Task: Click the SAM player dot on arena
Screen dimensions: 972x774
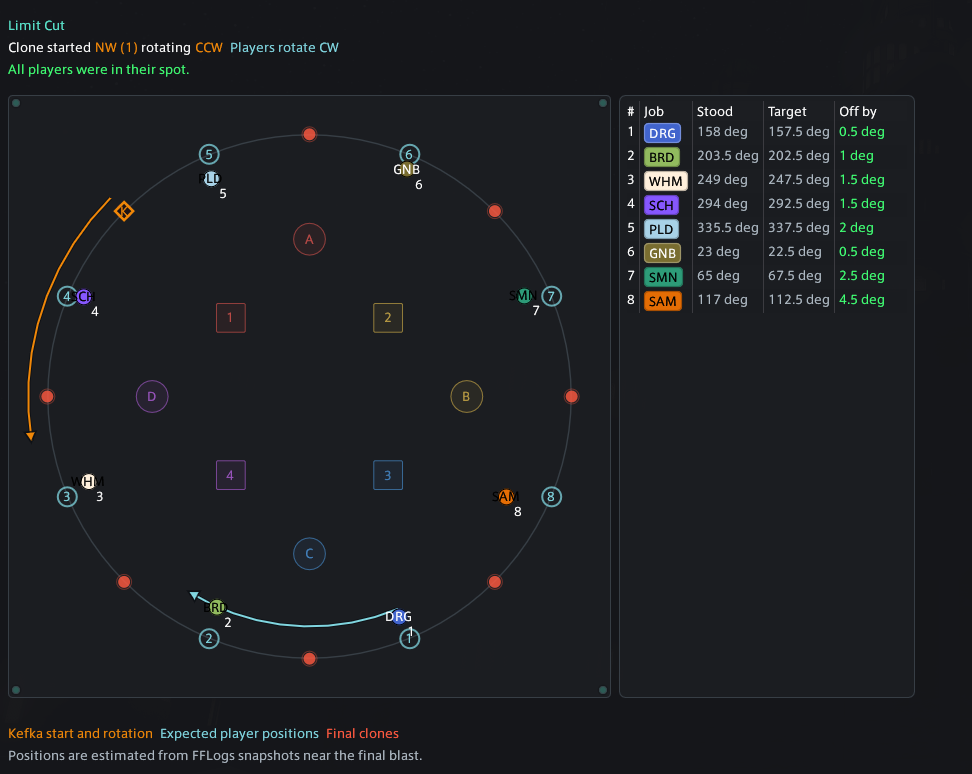Action: [x=506, y=496]
